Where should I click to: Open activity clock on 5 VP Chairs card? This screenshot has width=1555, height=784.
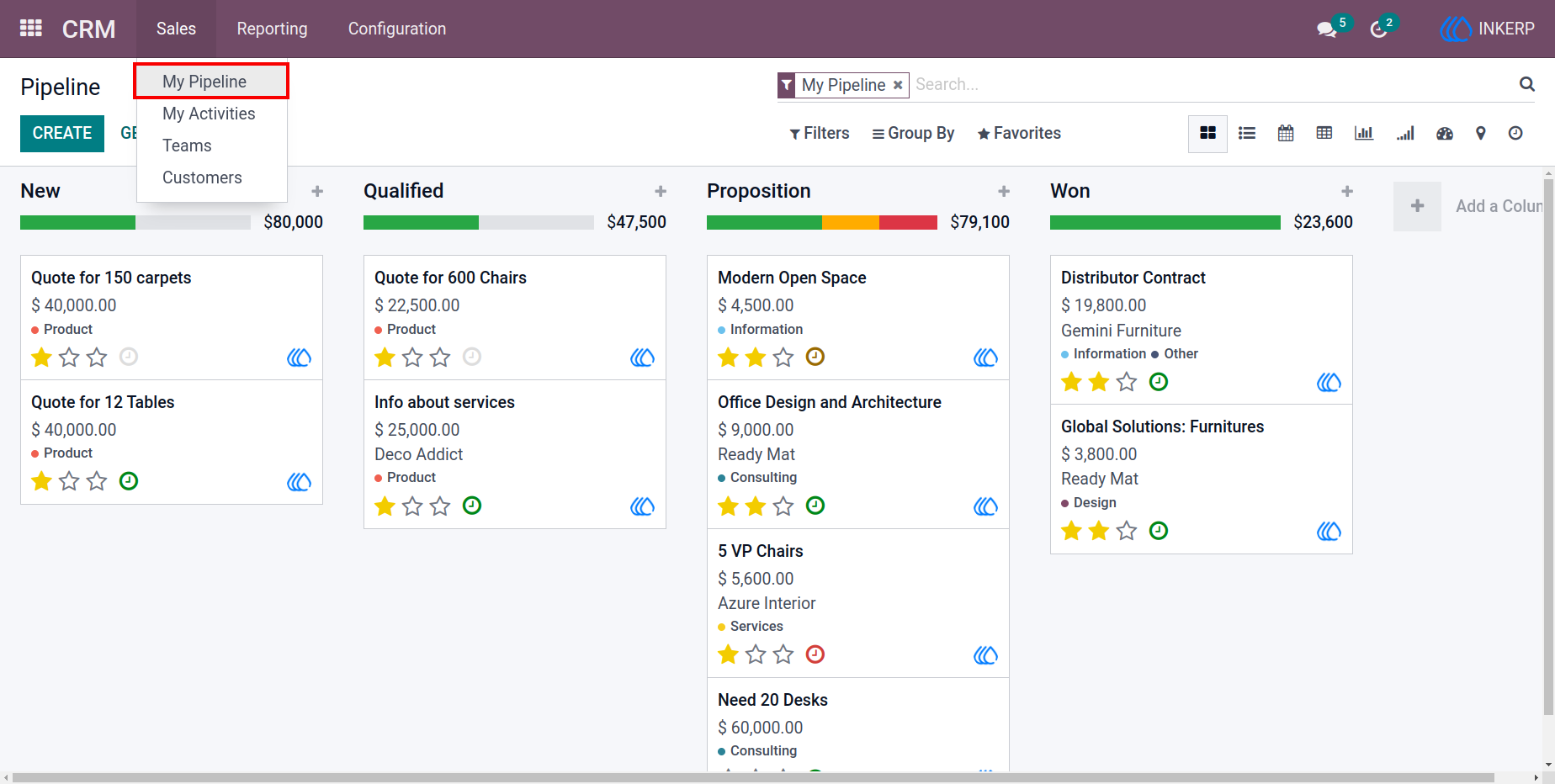click(x=815, y=654)
